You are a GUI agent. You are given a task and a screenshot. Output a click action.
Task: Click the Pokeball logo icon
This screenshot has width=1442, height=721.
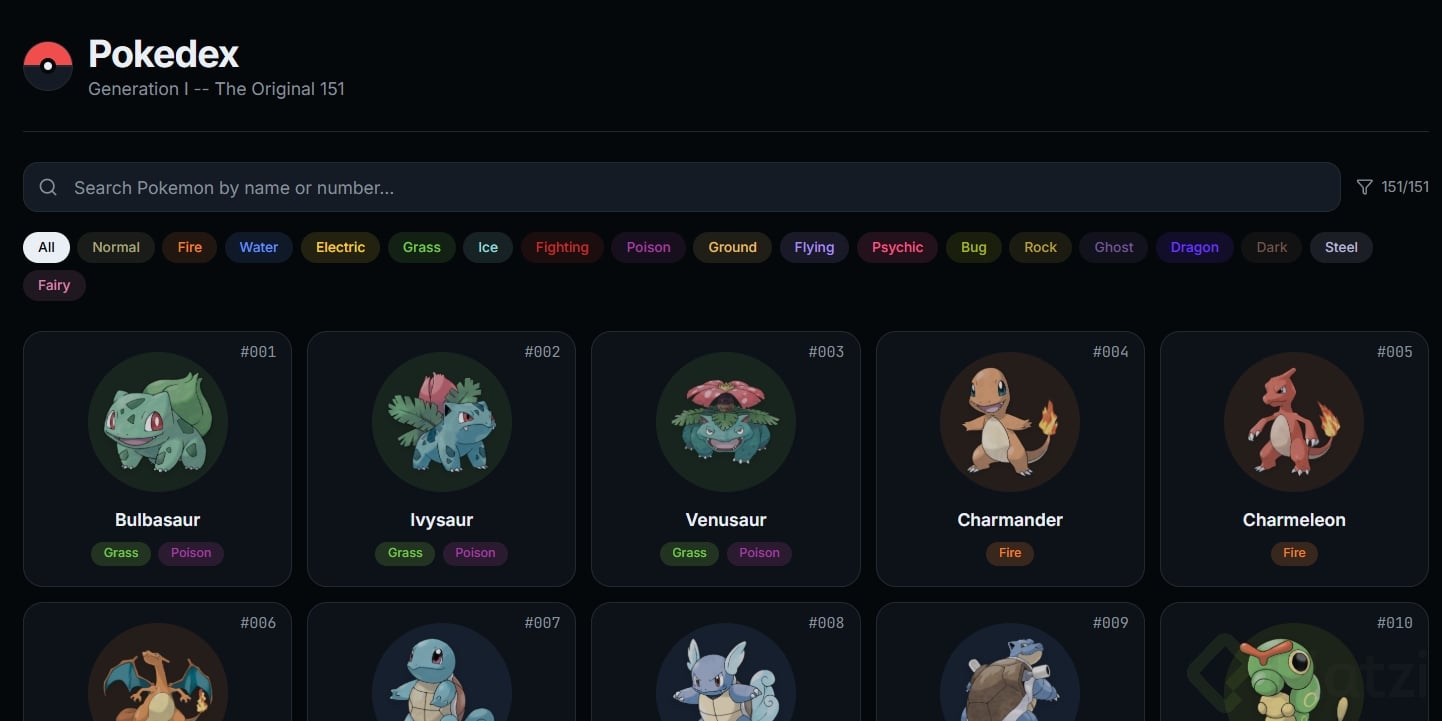pos(48,66)
